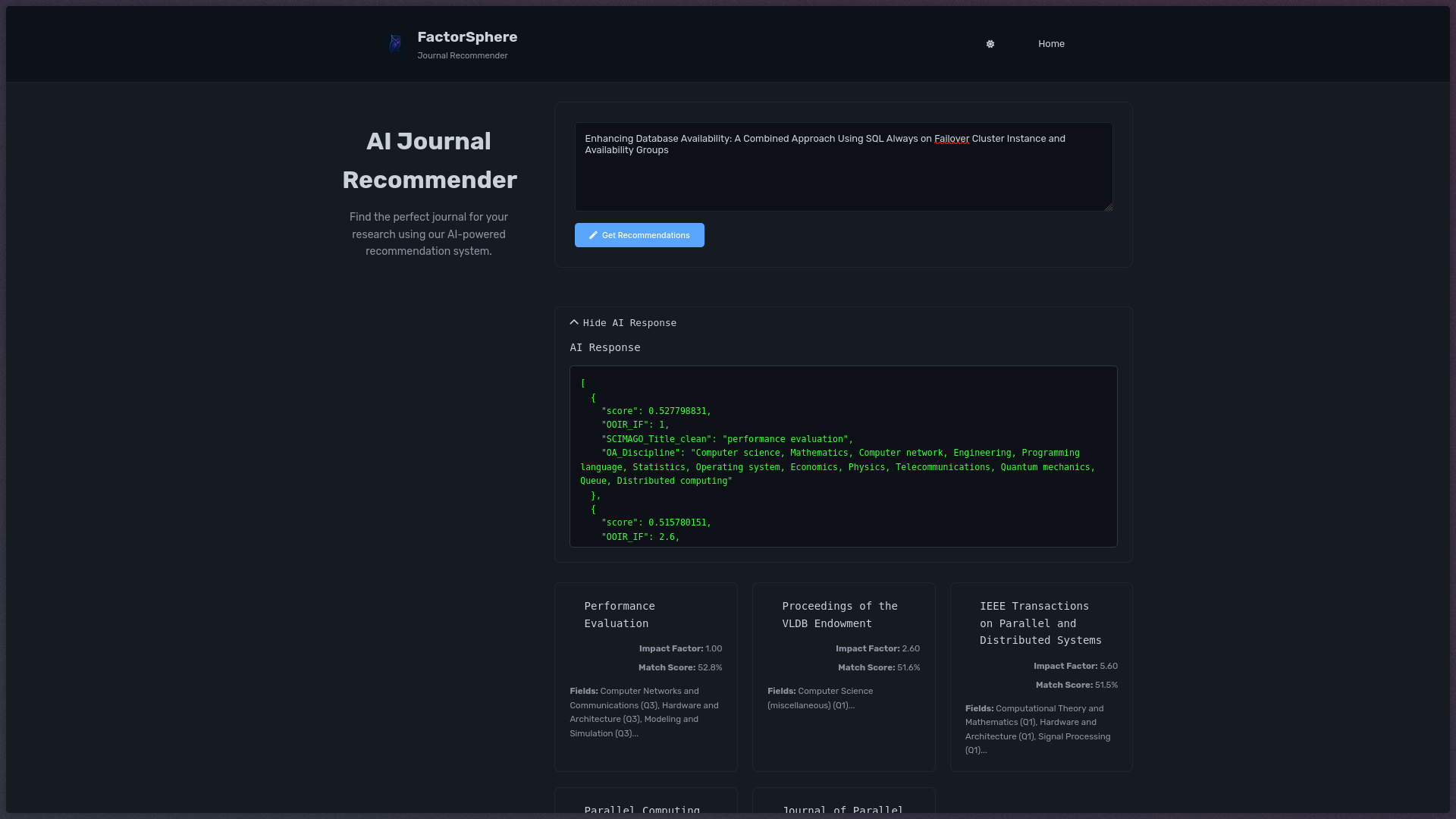Toggle the light/dark theme sun icon
Image resolution: width=1456 pixels, height=819 pixels.
click(990, 44)
